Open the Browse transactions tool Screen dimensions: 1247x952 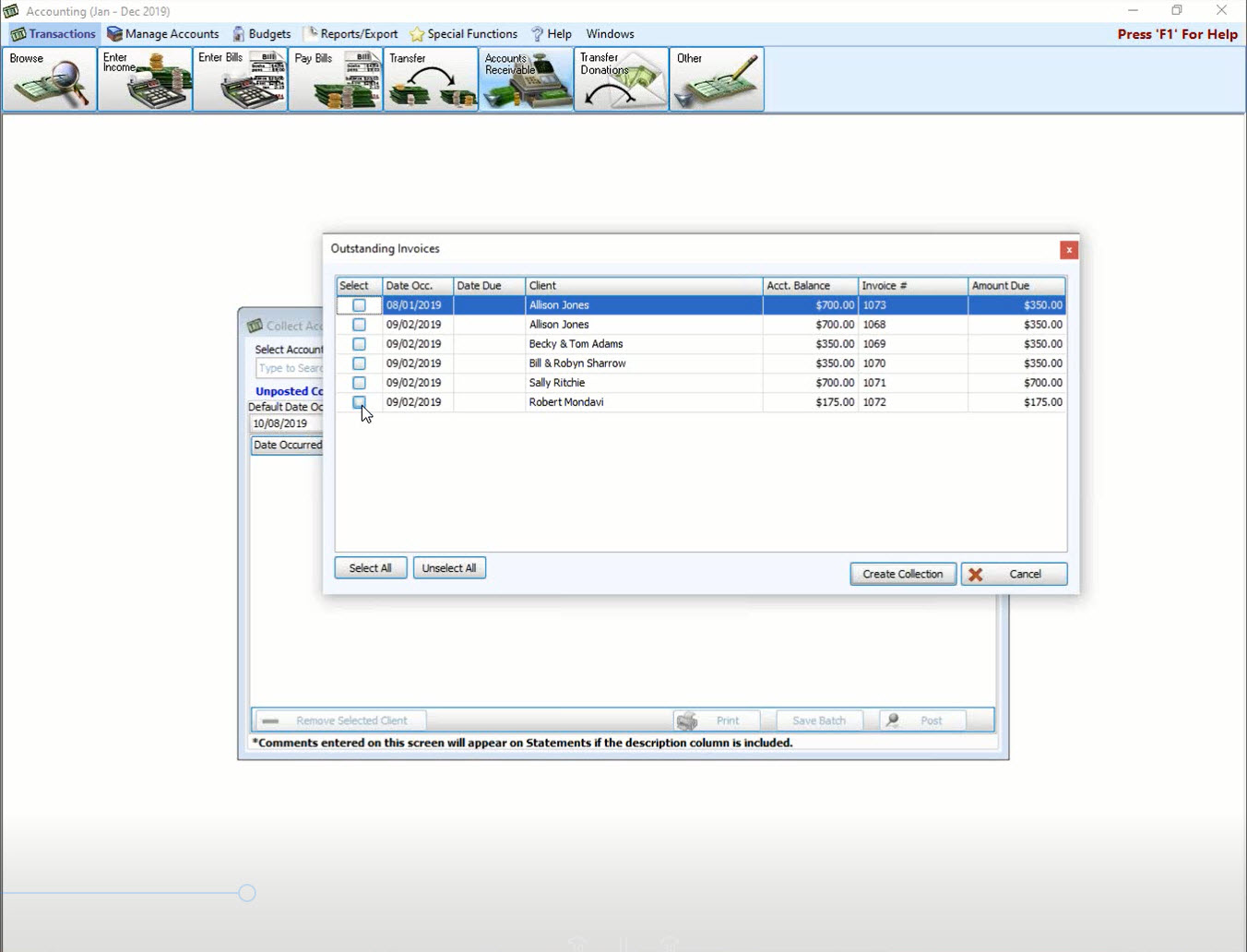tap(48, 79)
